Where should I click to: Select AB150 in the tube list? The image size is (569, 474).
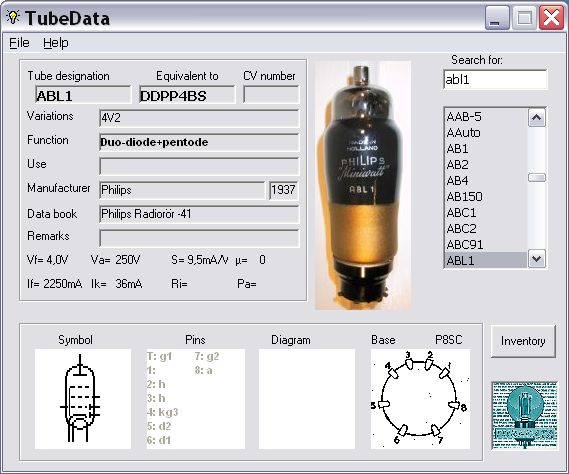click(486, 196)
